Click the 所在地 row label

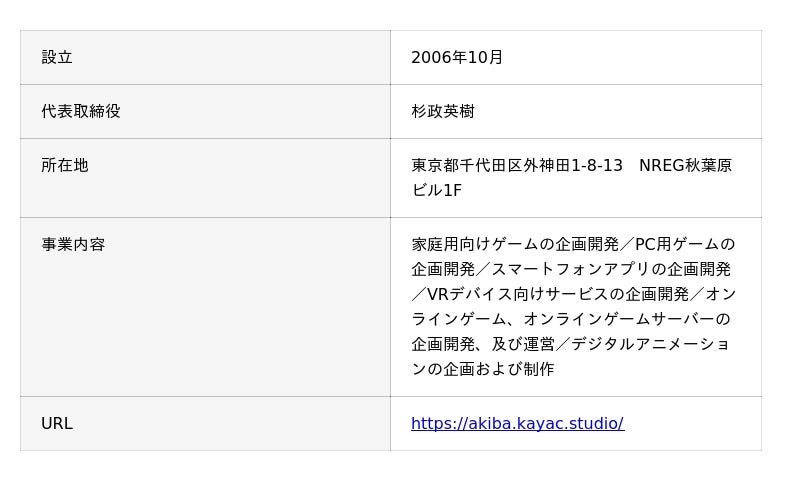65,165
